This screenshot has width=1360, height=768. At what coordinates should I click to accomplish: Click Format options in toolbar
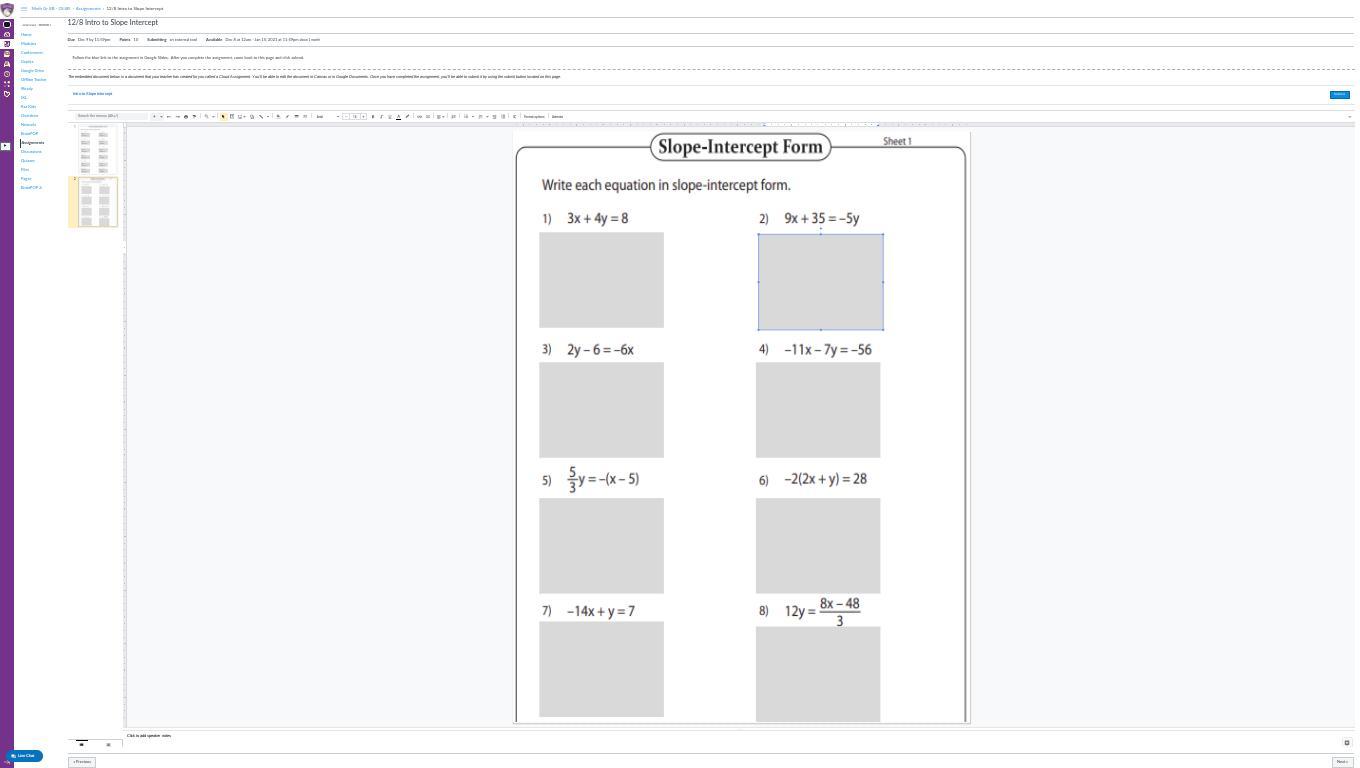coord(534,116)
